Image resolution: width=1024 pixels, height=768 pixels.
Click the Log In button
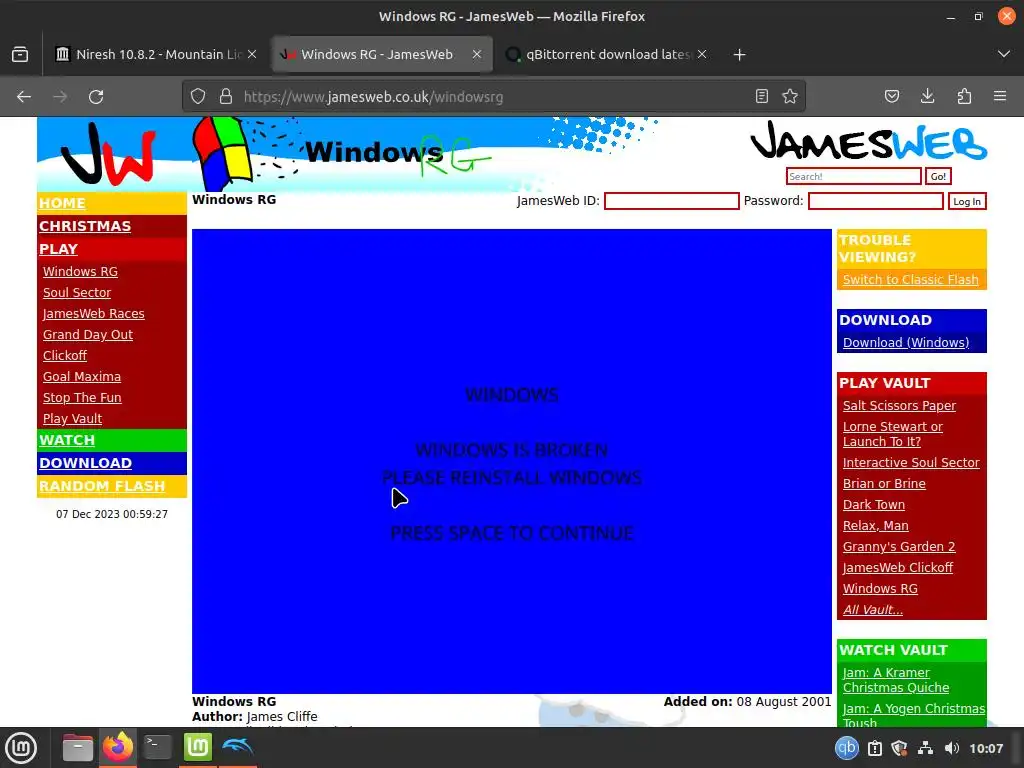point(967,201)
